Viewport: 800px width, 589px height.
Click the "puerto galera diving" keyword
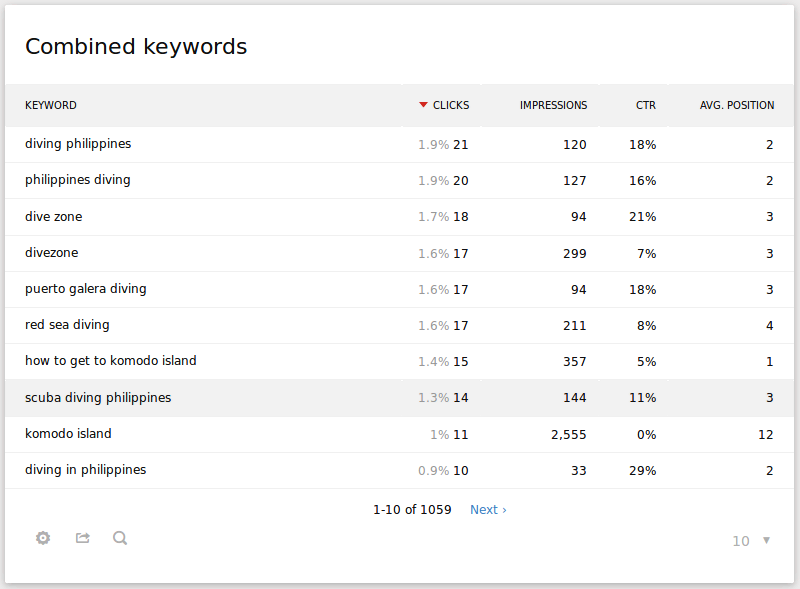84,288
